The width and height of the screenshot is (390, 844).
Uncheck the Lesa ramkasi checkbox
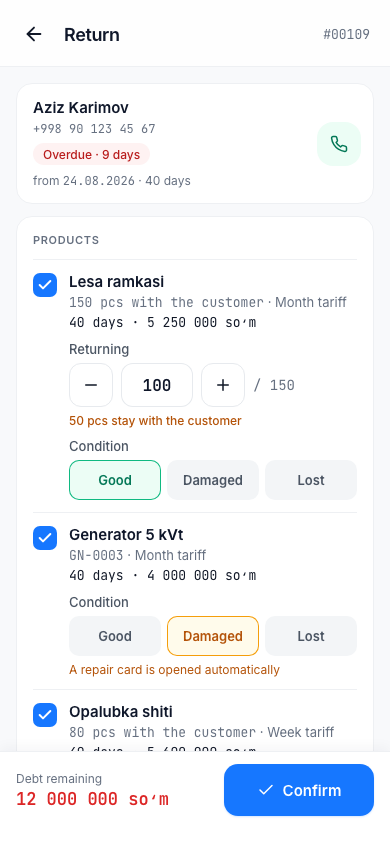coord(45,285)
